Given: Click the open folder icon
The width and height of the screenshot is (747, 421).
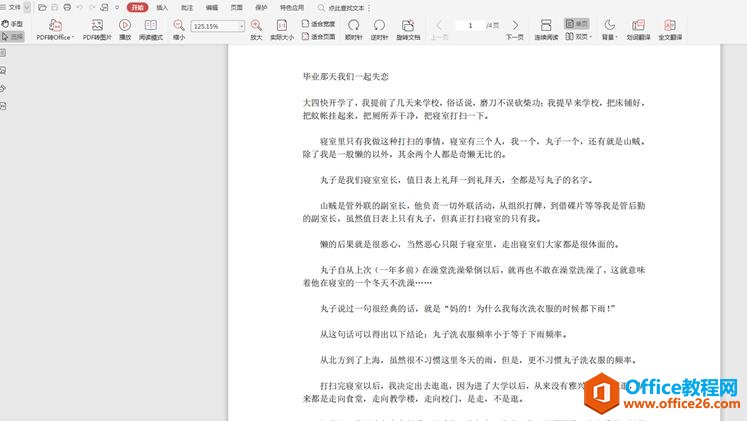Looking at the screenshot, I should click(42, 8).
